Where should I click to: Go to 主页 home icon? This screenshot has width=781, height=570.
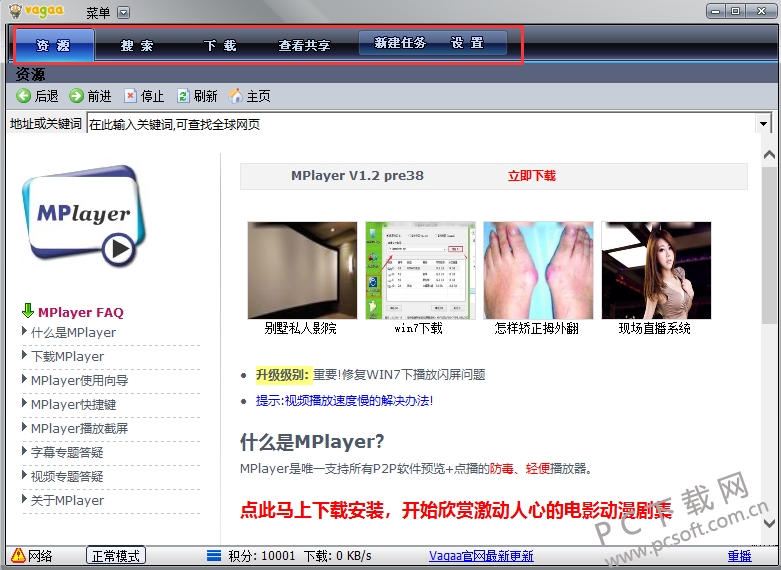coord(235,96)
